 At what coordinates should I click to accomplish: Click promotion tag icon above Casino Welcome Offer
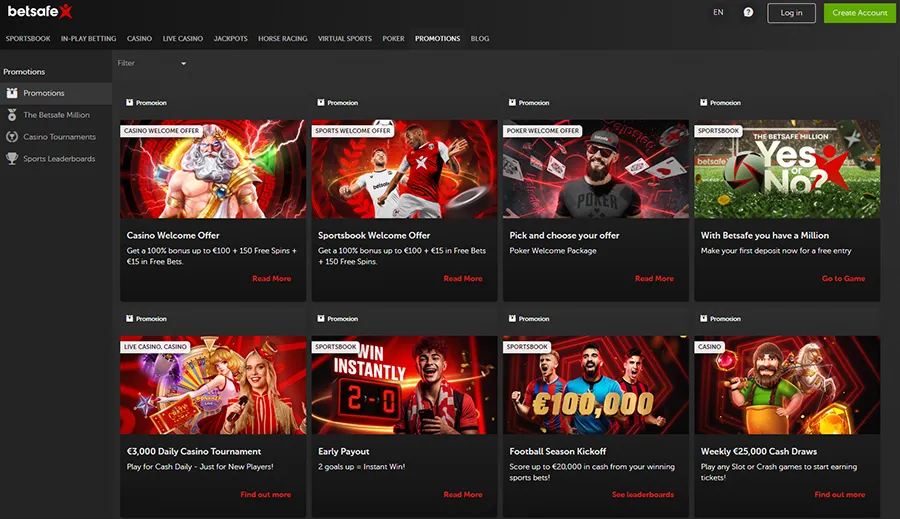point(130,103)
